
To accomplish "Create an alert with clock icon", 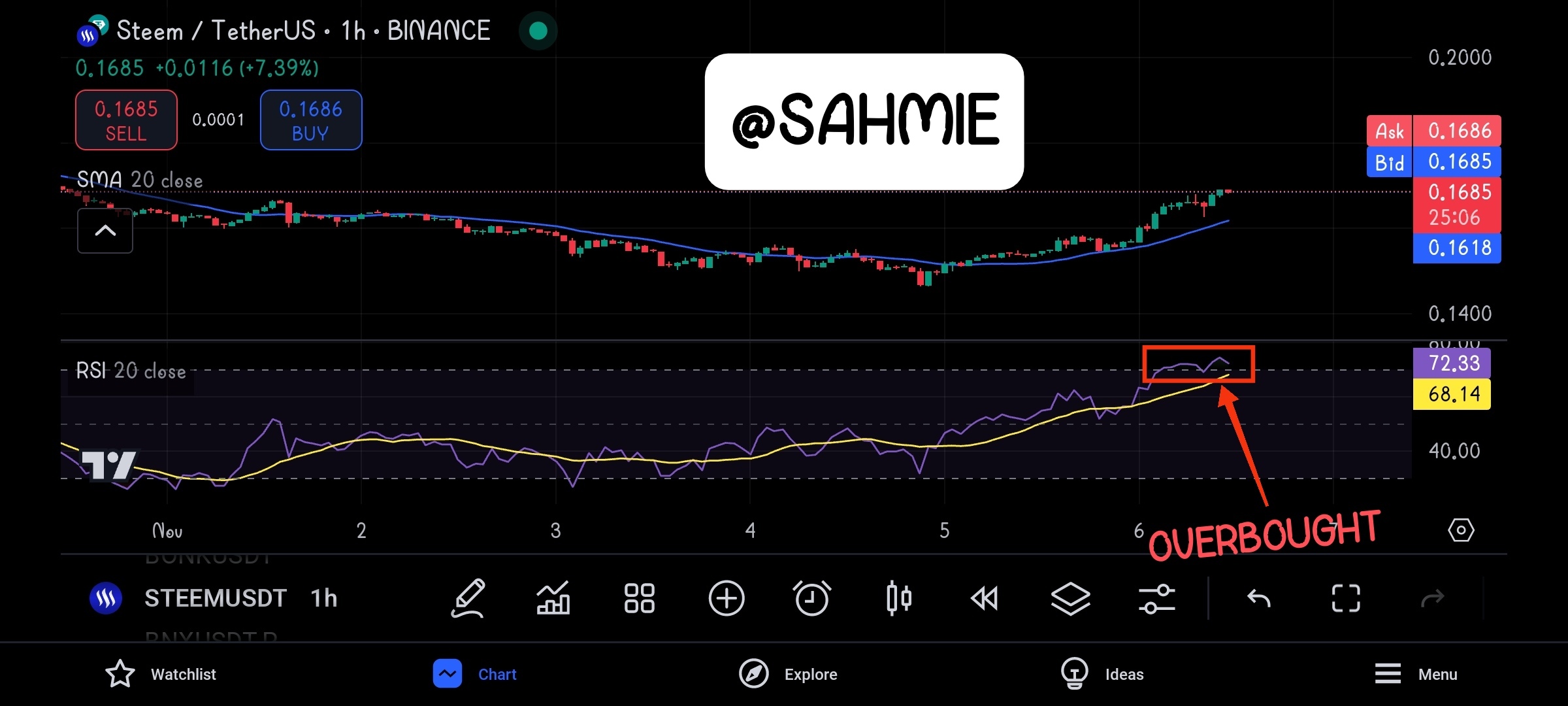I will [x=812, y=598].
